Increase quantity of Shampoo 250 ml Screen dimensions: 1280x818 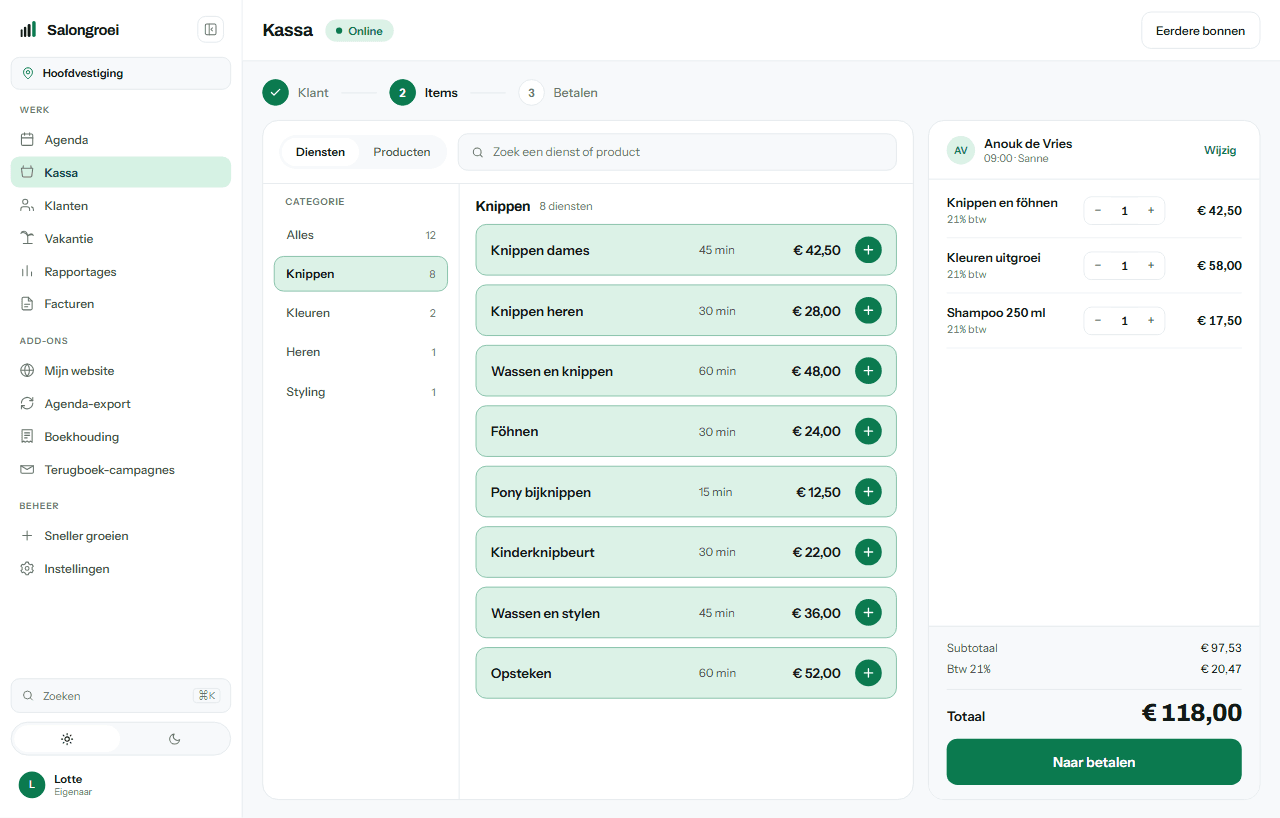click(1151, 321)
